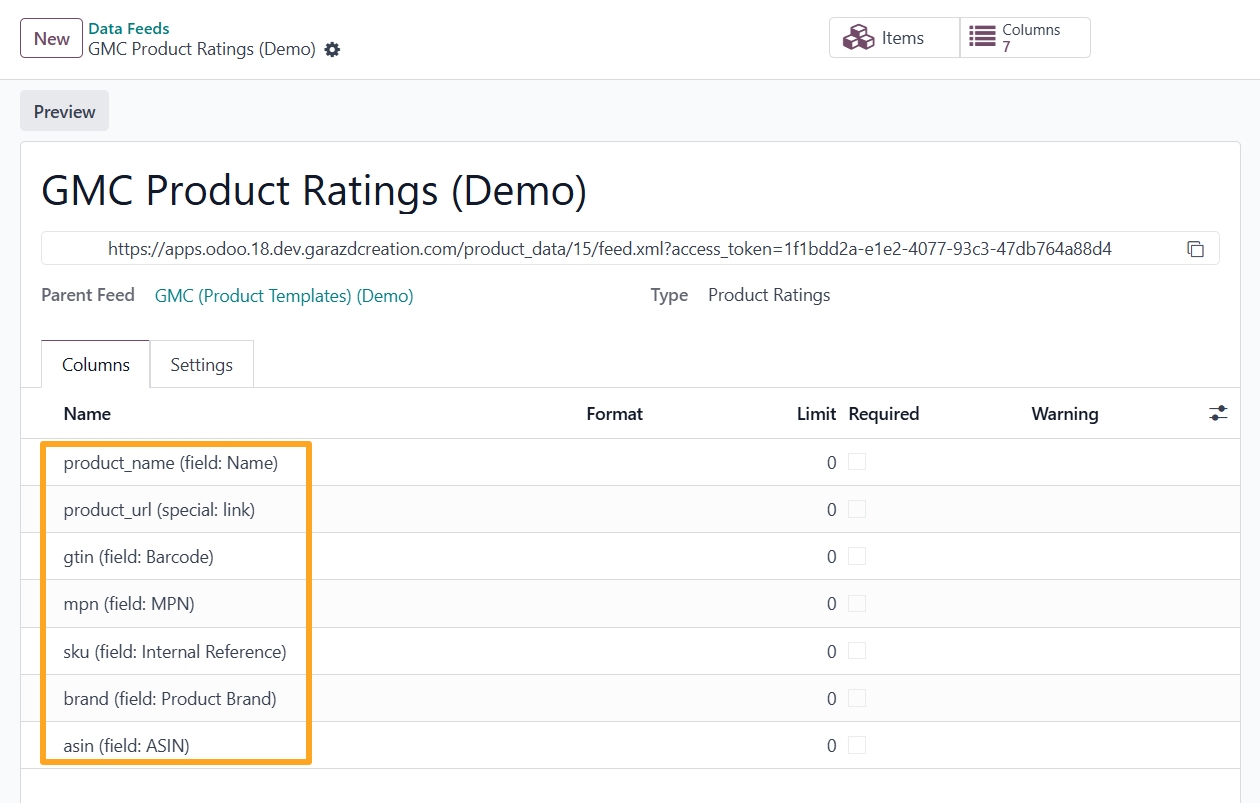Image resolution: width=1260 pixels, height=803 pixels.
Task: Check Required on the gtin (field: Barcode) row
Action: [x=857, y=556]
